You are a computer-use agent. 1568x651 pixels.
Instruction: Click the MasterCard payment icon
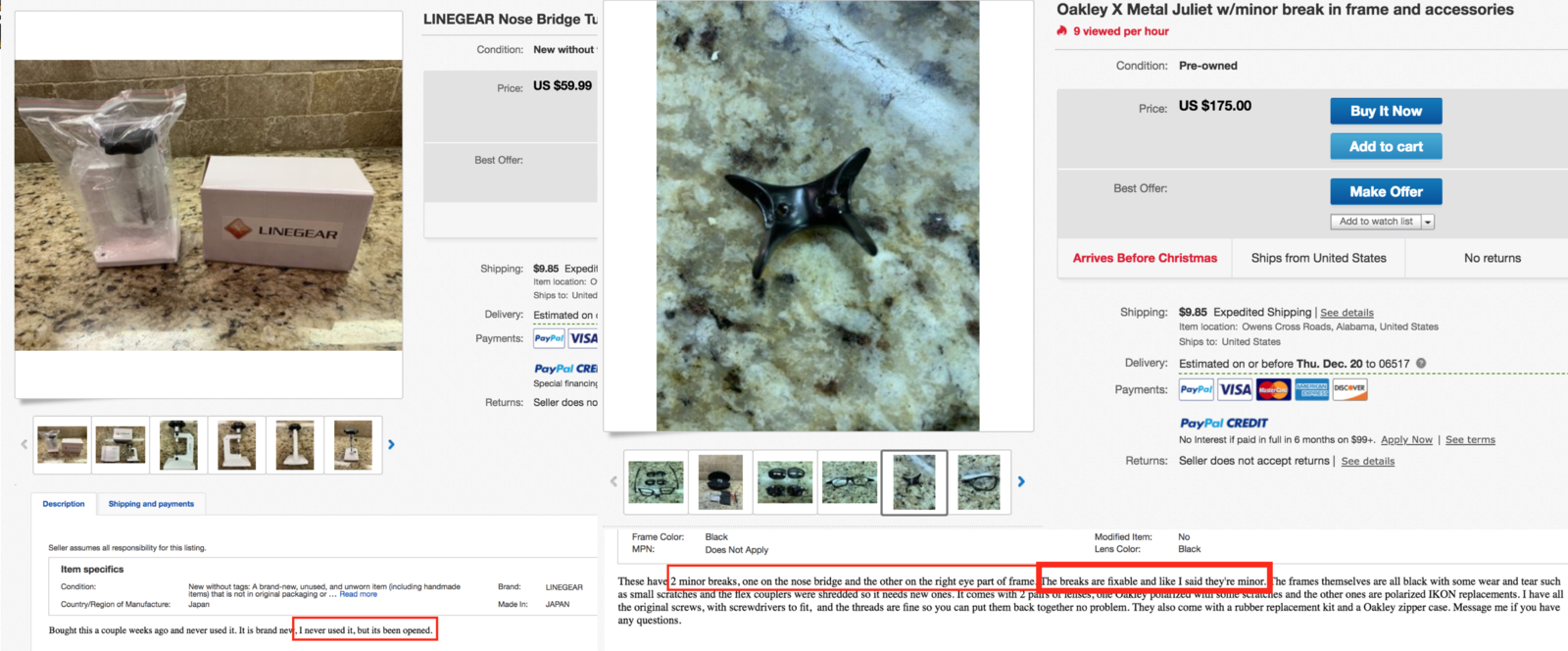point(1273,389)
